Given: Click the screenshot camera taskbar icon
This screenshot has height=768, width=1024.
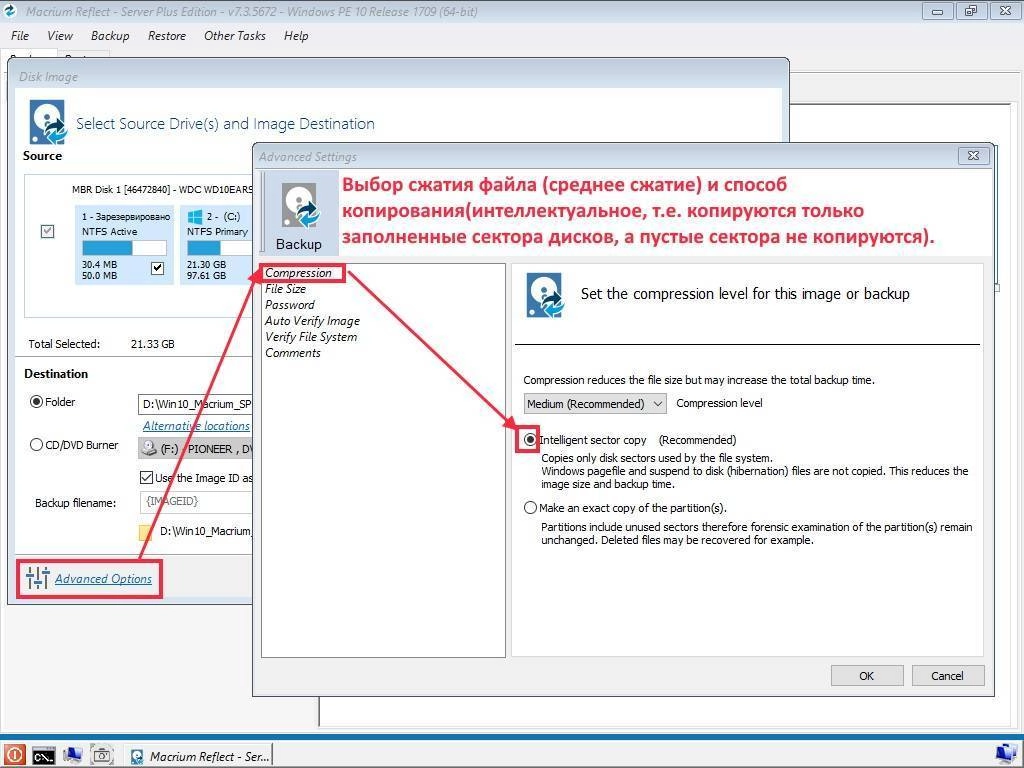Looking at the screenshot, I should pos(102,756).
